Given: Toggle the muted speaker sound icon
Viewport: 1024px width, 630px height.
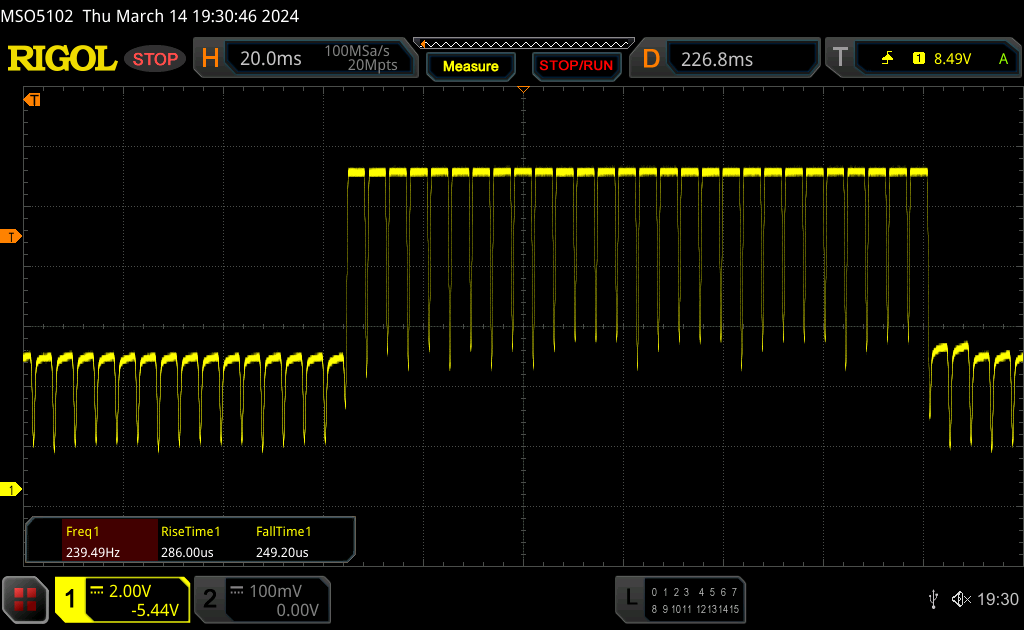Looking at the screenshot, I should [x=961, y=599].
